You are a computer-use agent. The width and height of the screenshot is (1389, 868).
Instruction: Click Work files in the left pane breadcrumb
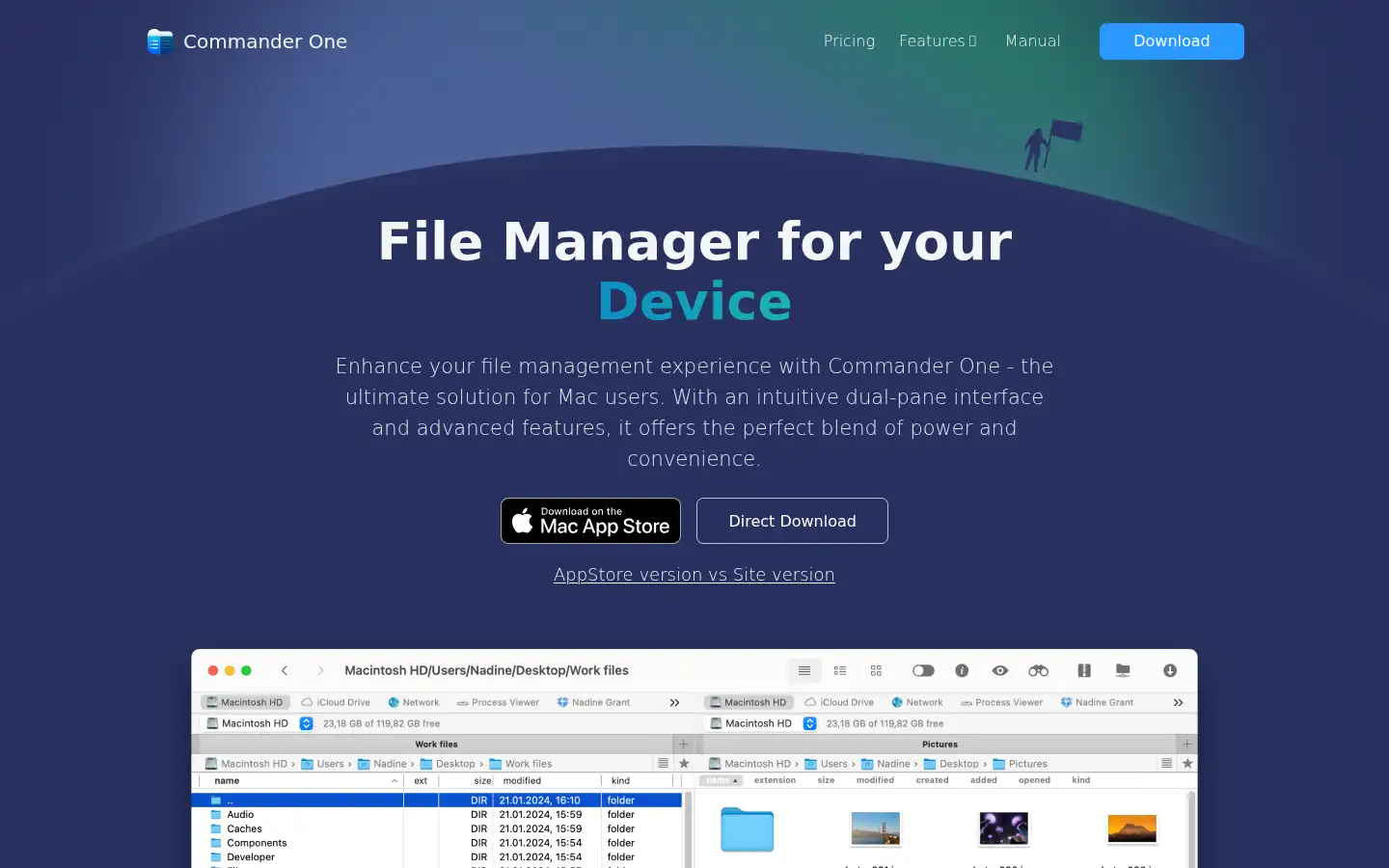[521, 764]
